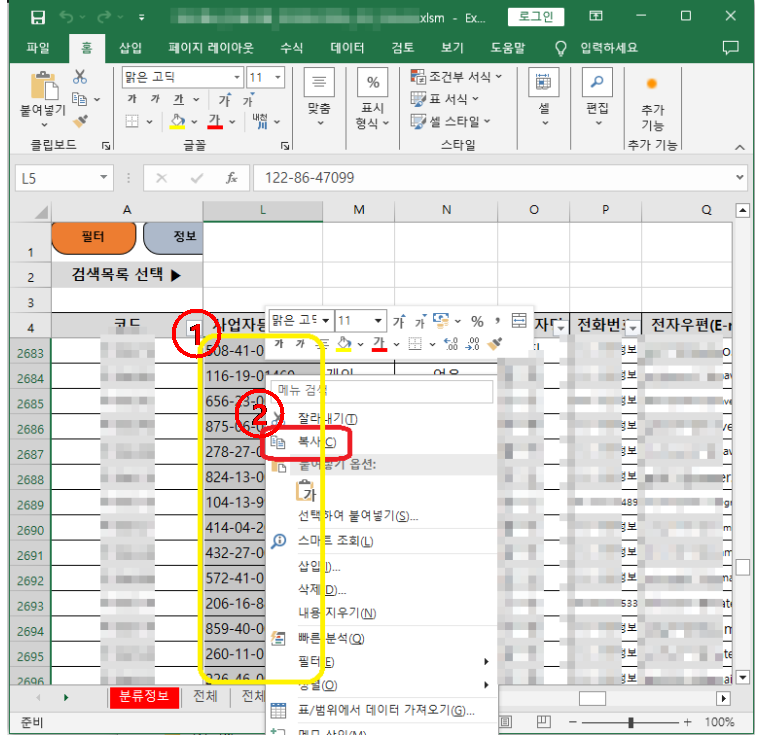Redo with the title bar arrow

coord(104,18)
